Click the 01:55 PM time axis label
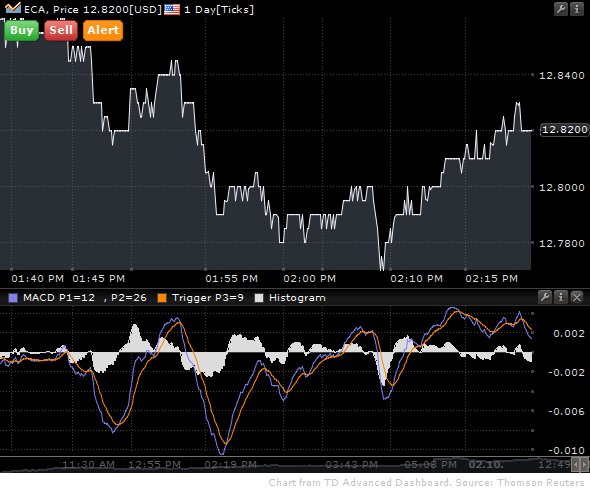 coord(231,278)
